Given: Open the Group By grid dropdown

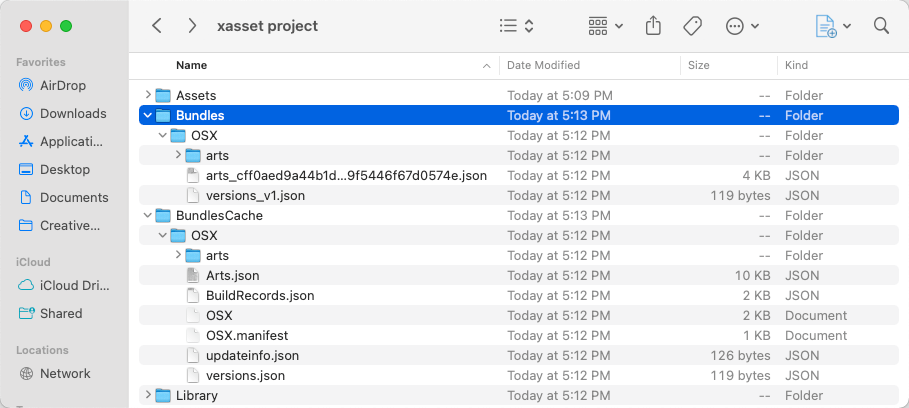Looking at the screenshot, I should point(605,26).
